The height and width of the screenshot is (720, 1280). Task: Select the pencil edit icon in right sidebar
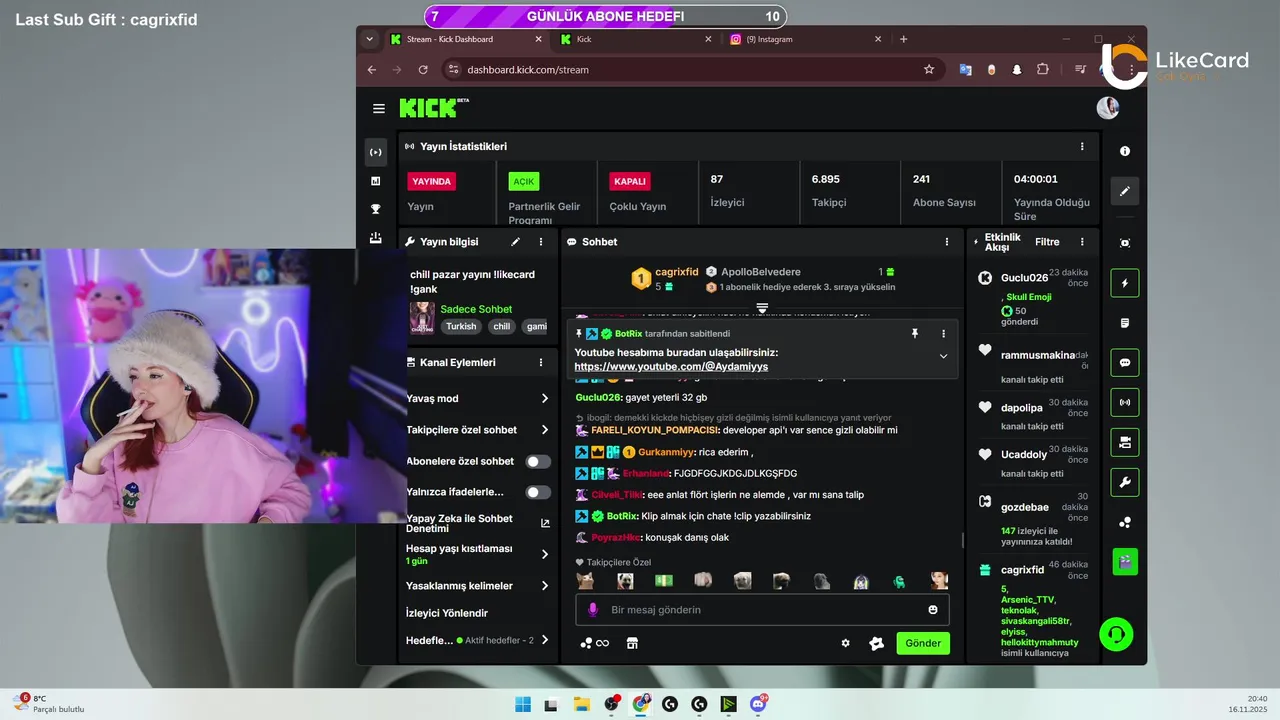coord(1125,191)
